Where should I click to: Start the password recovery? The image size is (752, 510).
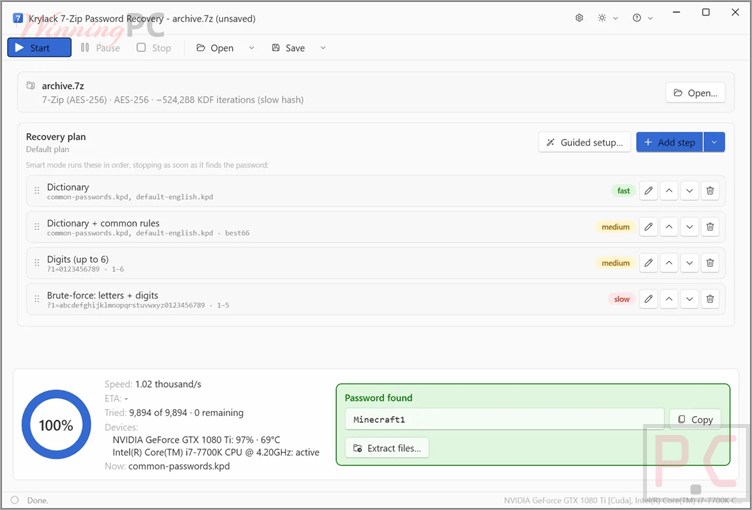pos(39,47)
